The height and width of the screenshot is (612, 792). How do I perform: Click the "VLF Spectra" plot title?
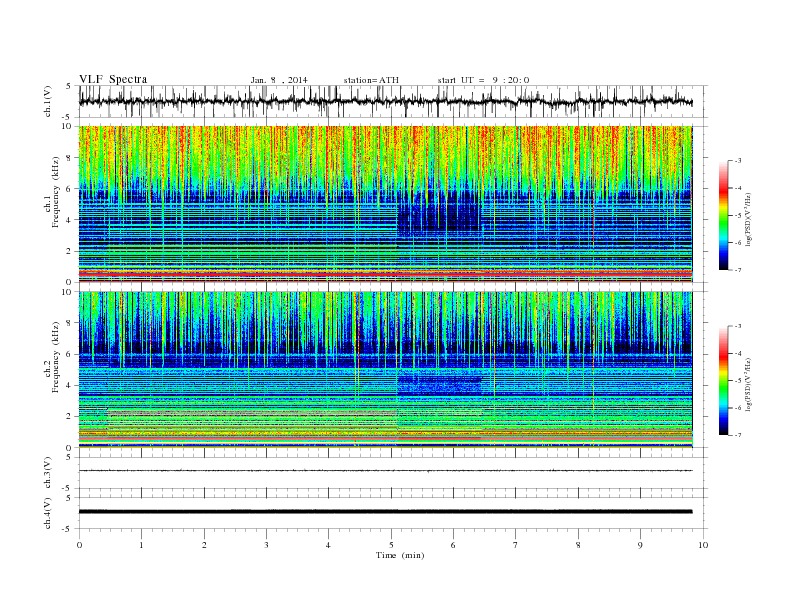113,79
